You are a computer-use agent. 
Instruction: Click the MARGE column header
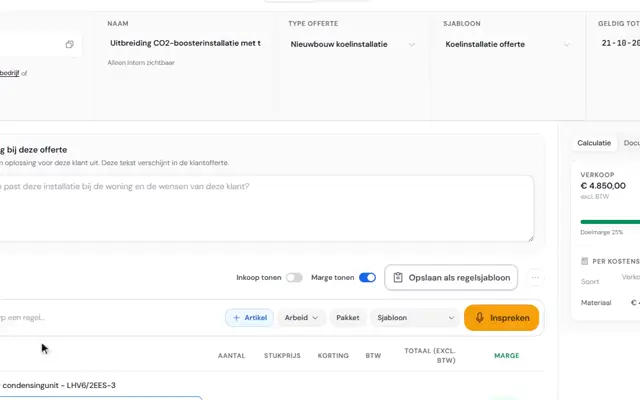507,356
